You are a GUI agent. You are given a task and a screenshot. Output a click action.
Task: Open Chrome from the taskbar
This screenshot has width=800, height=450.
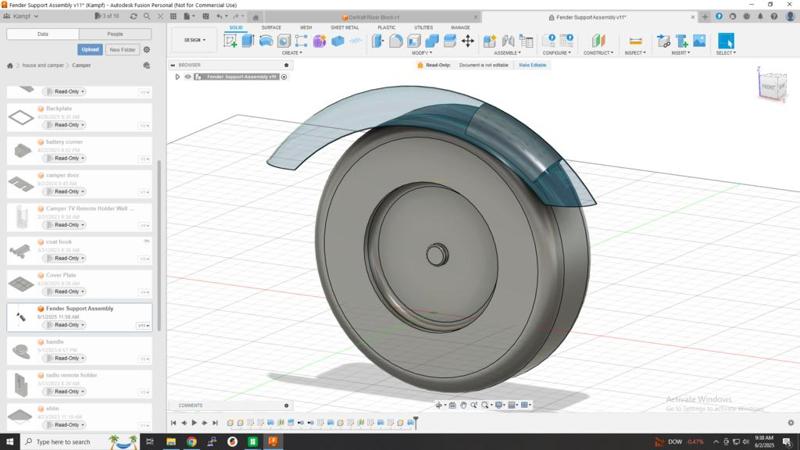tap(191, 442)
